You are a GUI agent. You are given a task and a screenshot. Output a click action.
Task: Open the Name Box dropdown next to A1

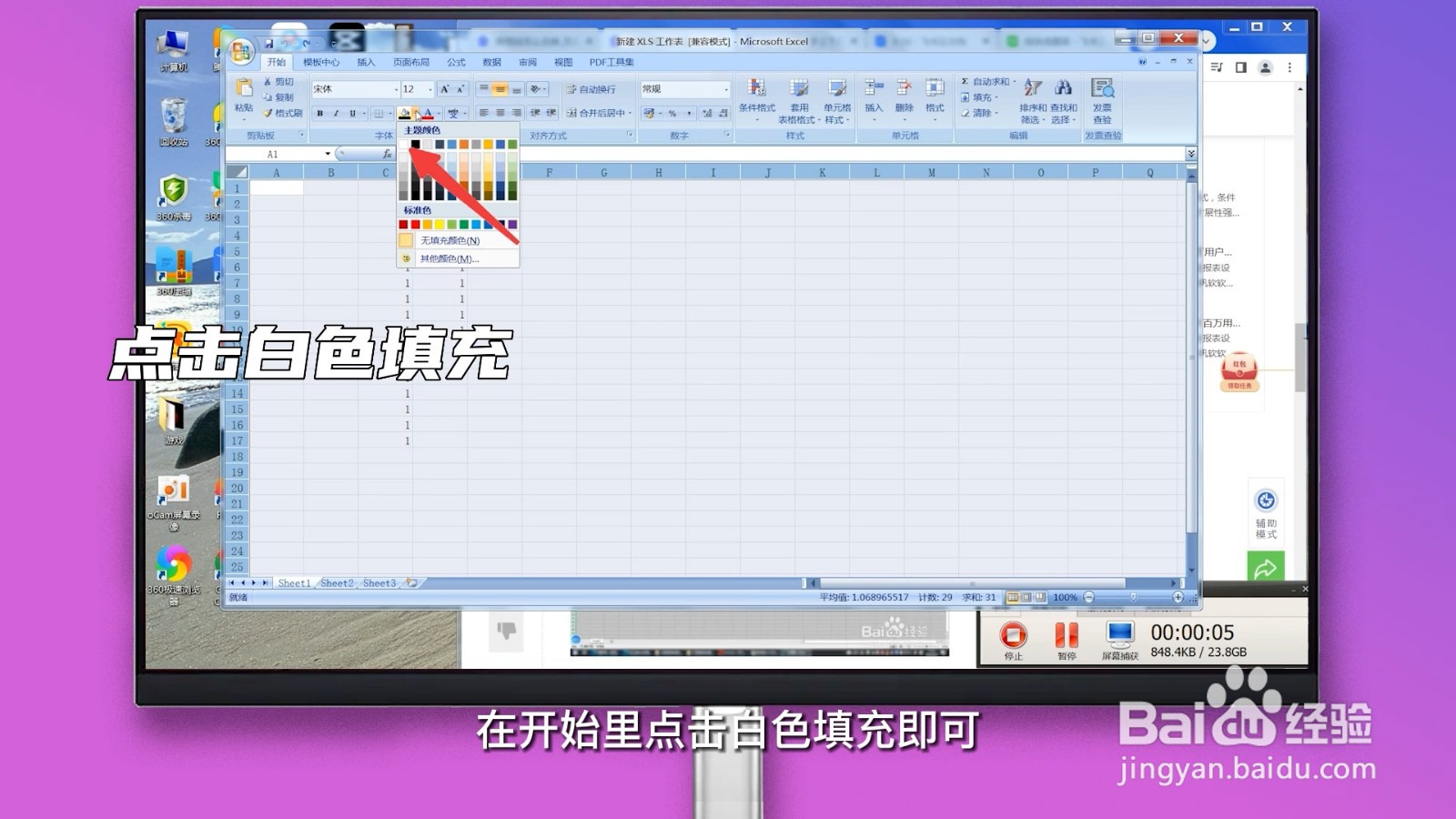328,154
